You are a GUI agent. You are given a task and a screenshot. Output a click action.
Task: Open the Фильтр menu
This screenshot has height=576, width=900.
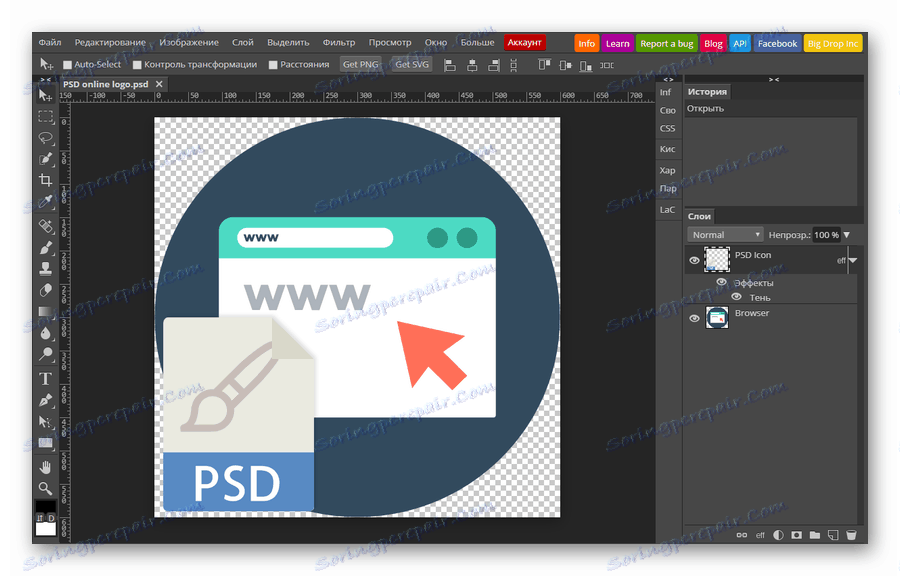coord(339,42)
